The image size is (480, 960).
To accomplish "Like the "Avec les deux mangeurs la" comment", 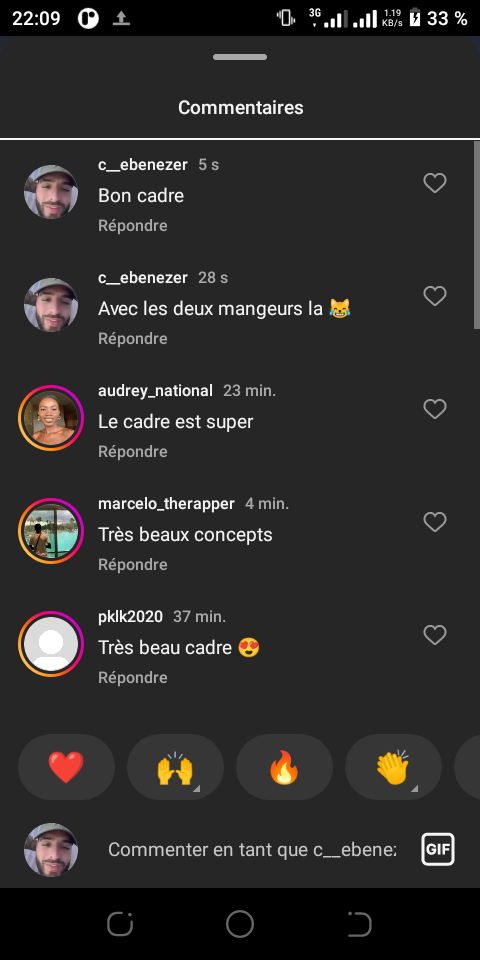I will click(x=435, y=296).
